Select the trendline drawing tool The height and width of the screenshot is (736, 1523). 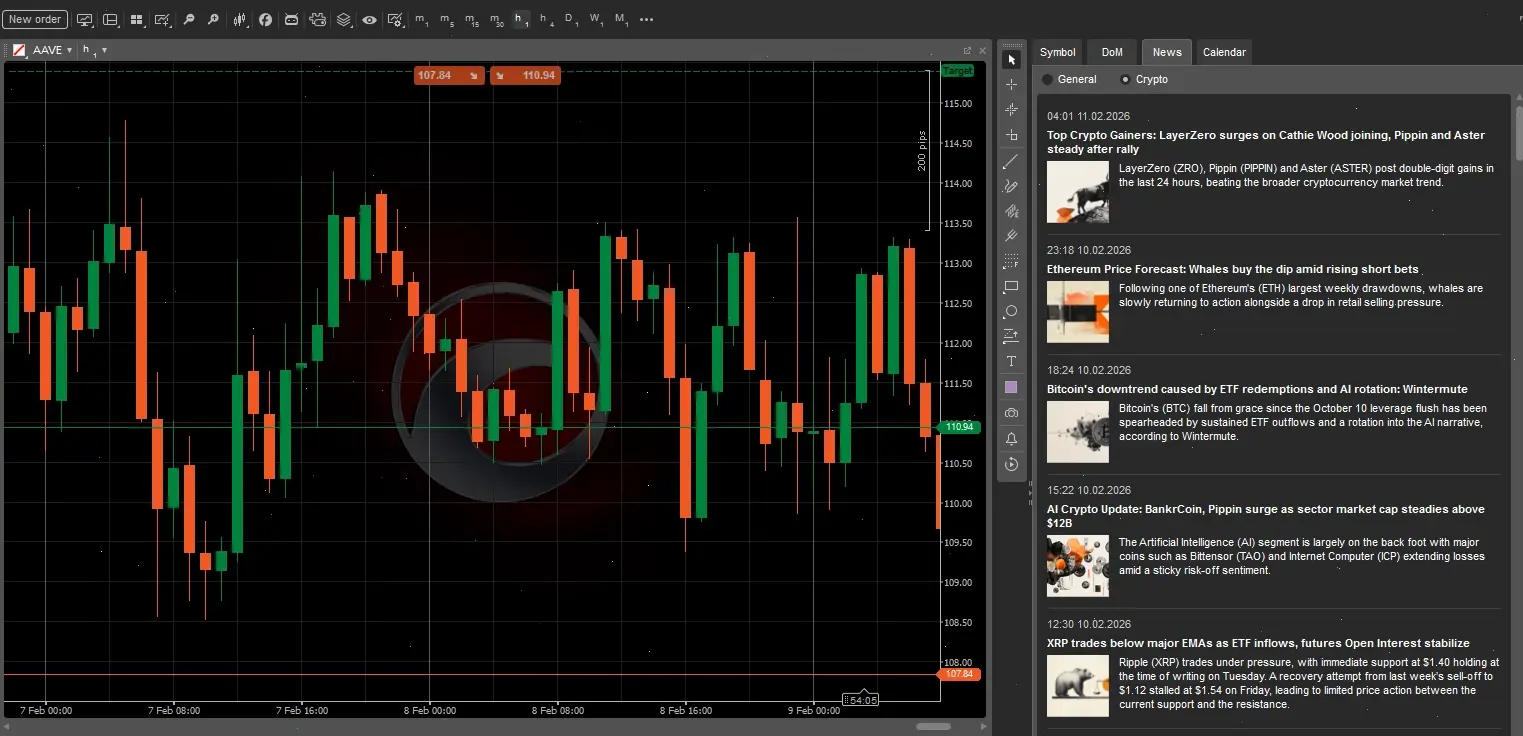pos(1011,161)
